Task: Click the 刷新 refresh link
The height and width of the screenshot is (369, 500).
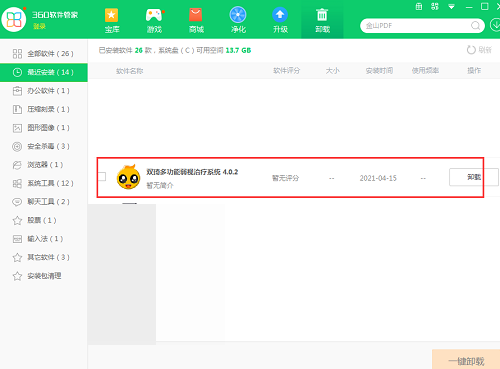Action: click(x=479, y=50)
